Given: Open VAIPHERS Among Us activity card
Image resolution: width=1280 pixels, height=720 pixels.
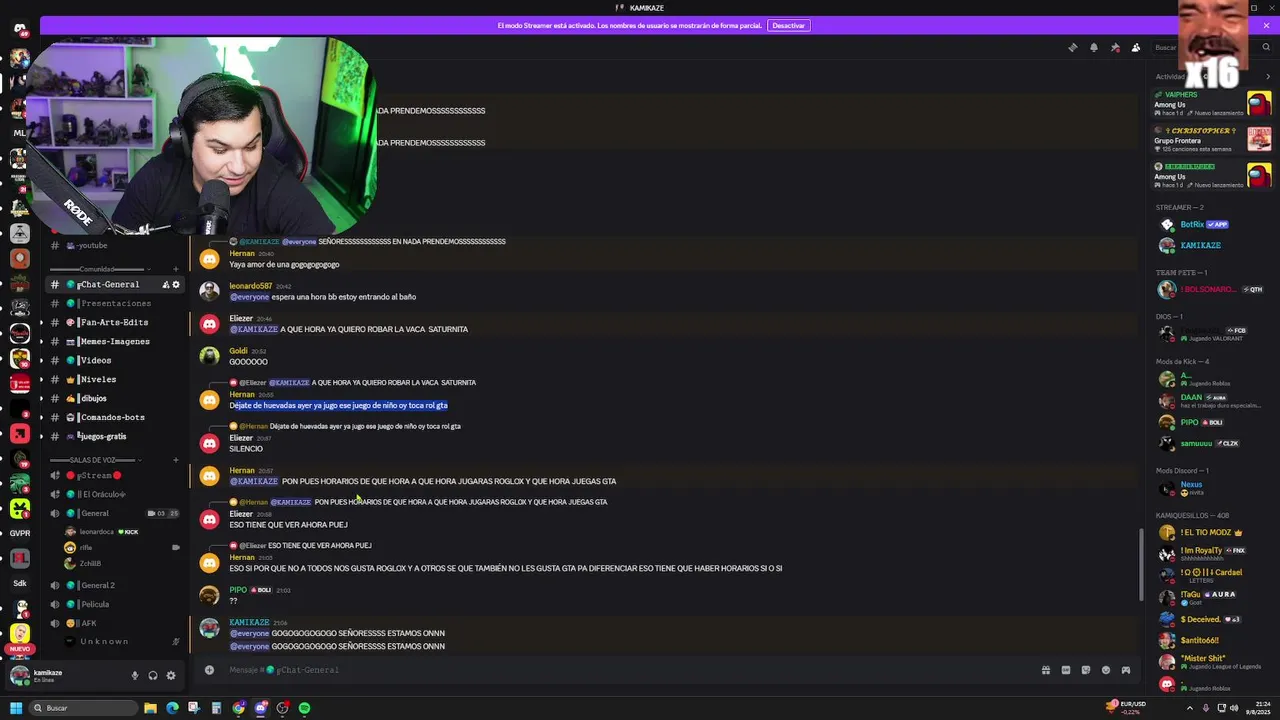Looking at the screenshot, I should tap(1212, 104).
